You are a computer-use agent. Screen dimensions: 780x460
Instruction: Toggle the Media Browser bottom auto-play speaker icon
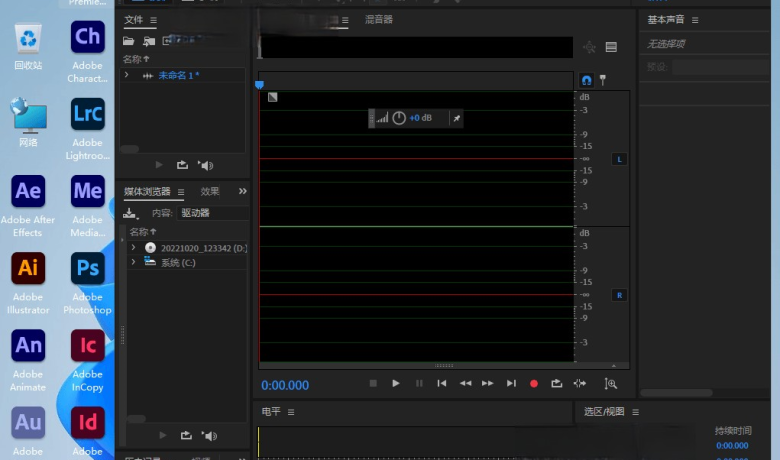(x=209, y=436)
